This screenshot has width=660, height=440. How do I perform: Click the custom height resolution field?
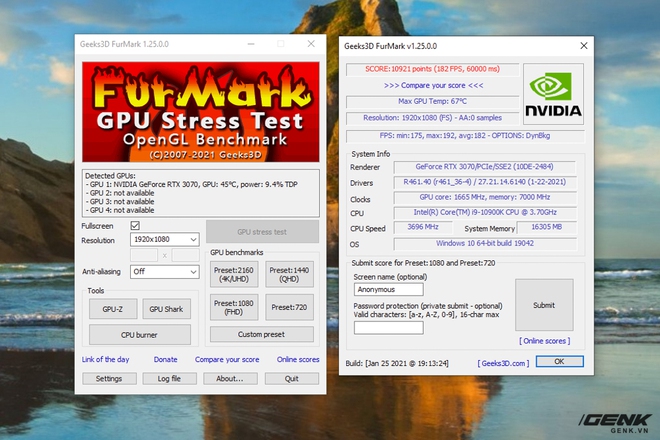(186, 255)
